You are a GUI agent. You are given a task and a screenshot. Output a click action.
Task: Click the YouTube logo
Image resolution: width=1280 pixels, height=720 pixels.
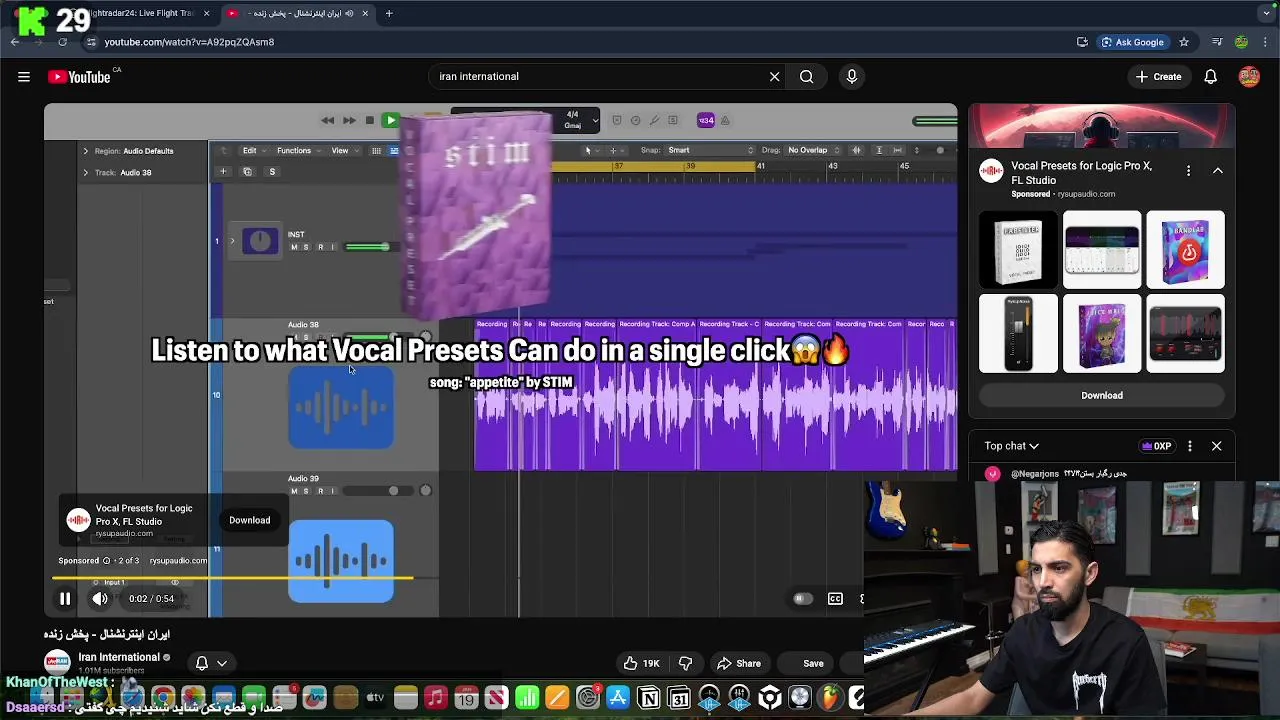(x=79, y=77)
